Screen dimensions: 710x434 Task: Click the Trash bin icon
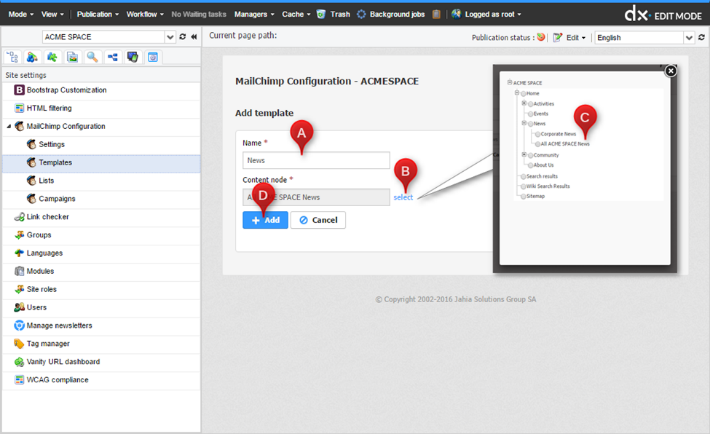pos(321,14)
